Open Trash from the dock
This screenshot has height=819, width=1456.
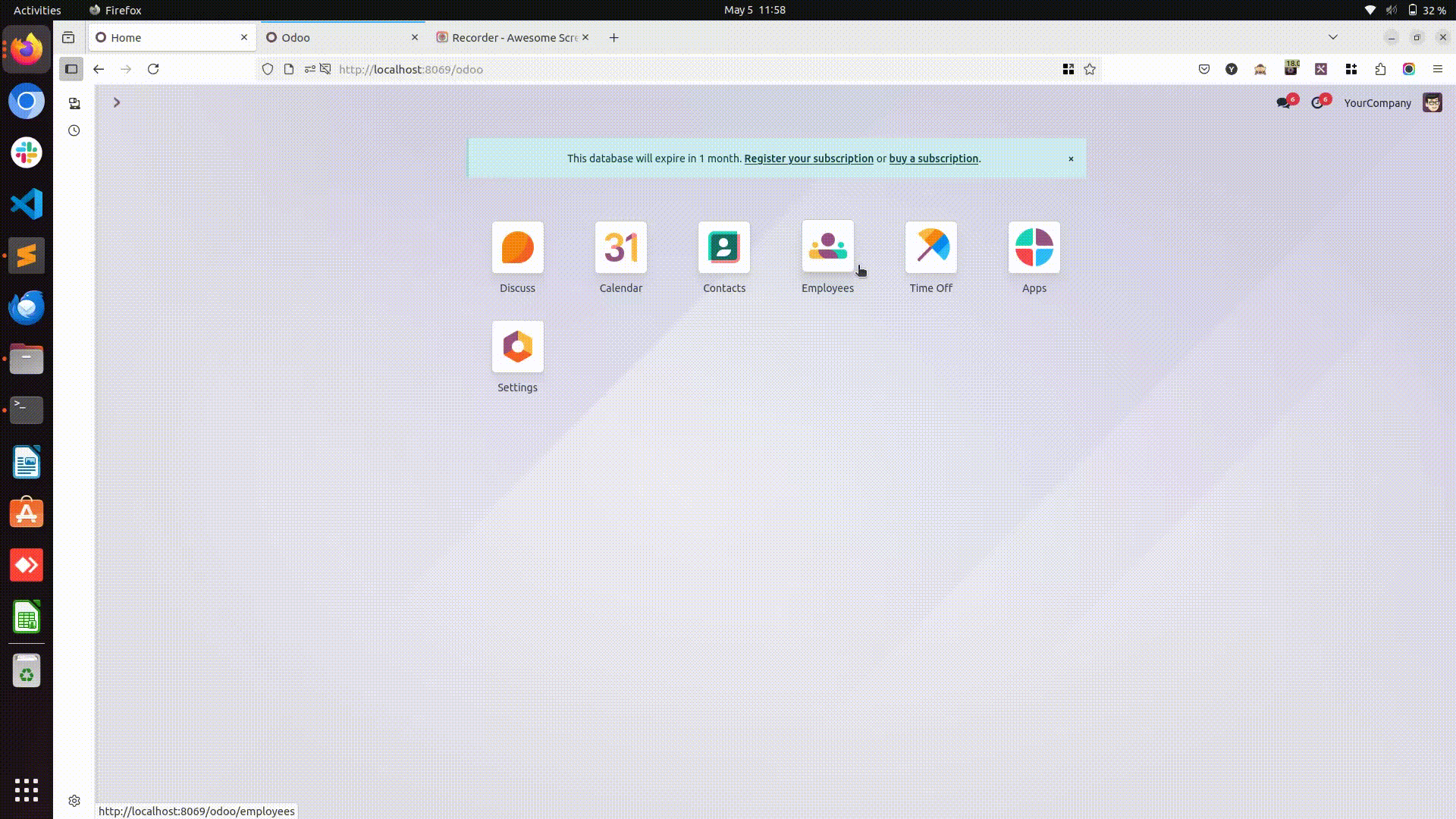point(27,671)
